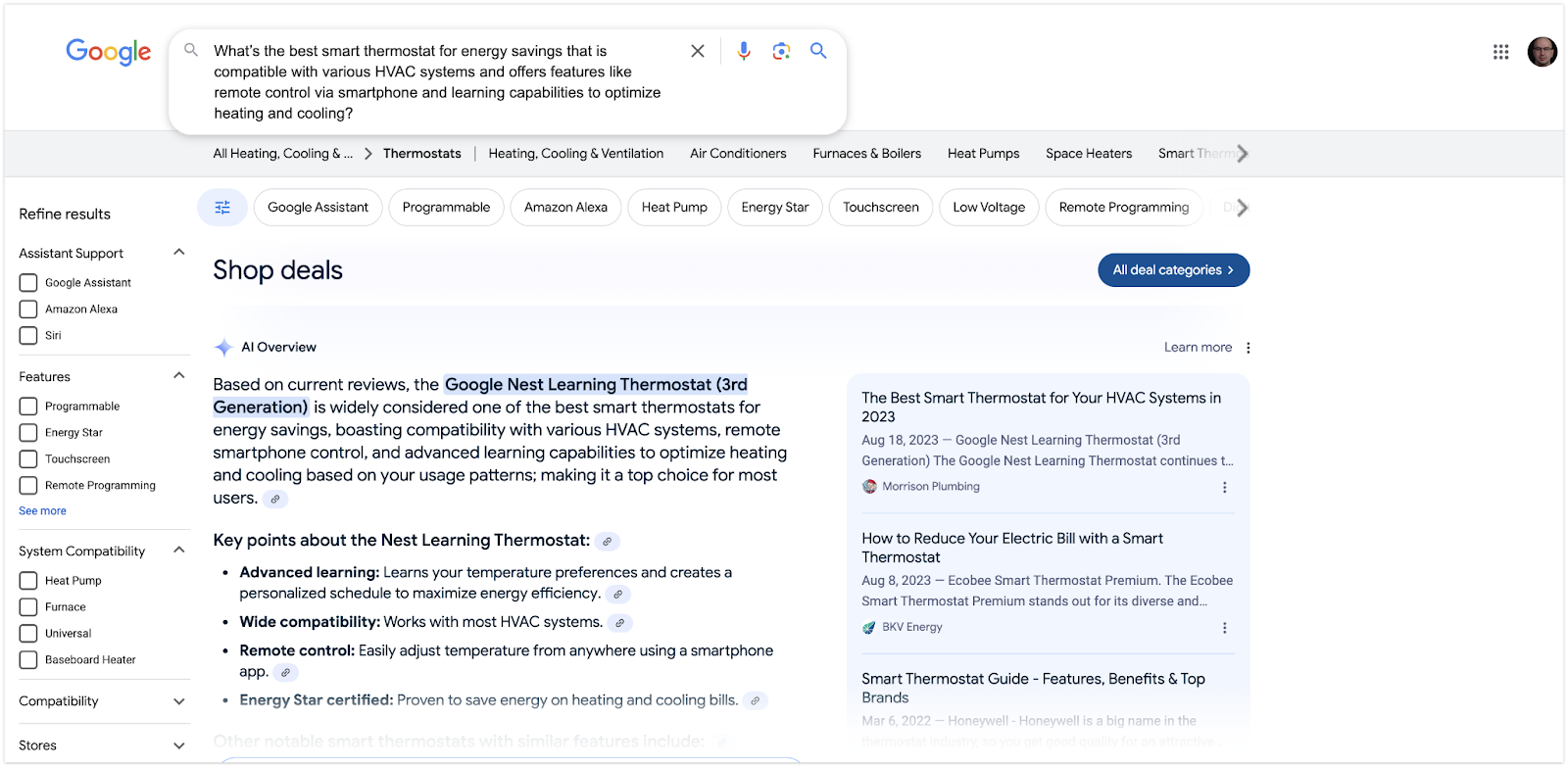Check the Heat Pump compatibility checkbox
This screenshot has height=767, width=1568.
coord(28,581)
